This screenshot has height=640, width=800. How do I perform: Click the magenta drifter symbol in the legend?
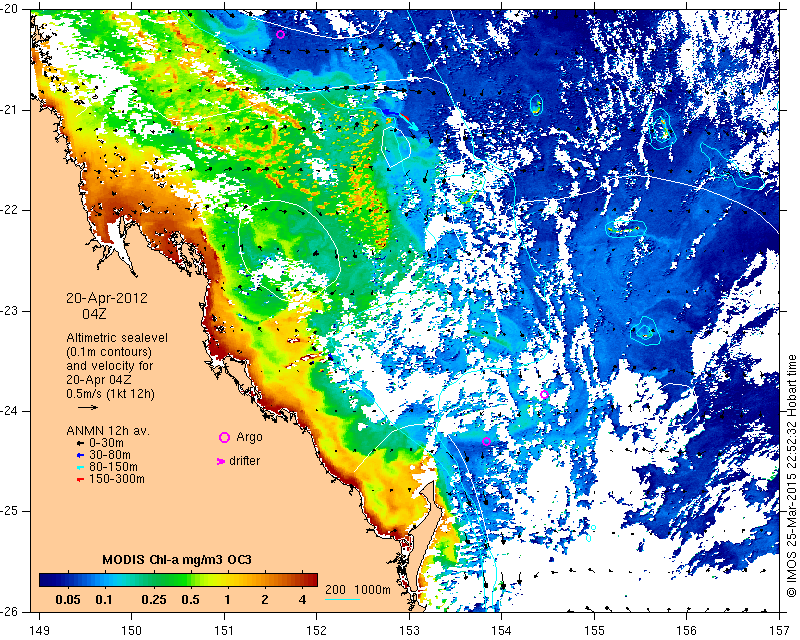click(x=221, y=461)
